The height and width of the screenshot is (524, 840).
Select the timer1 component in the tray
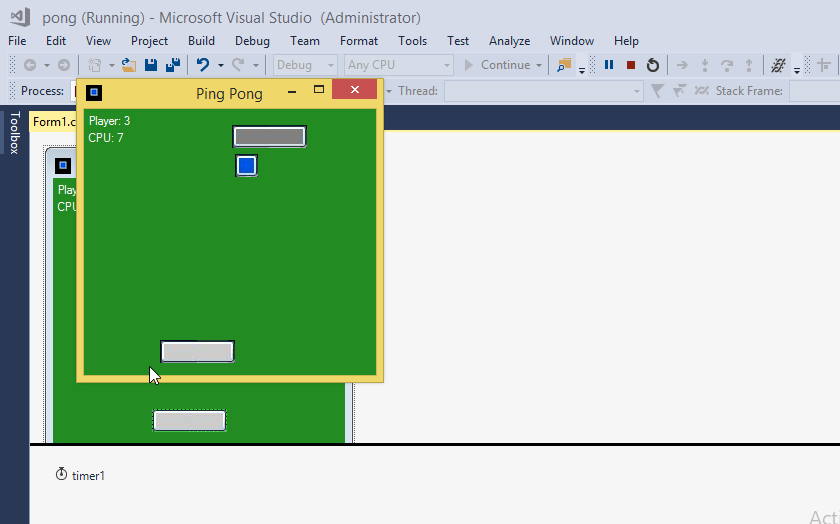(x=80, y=475)
